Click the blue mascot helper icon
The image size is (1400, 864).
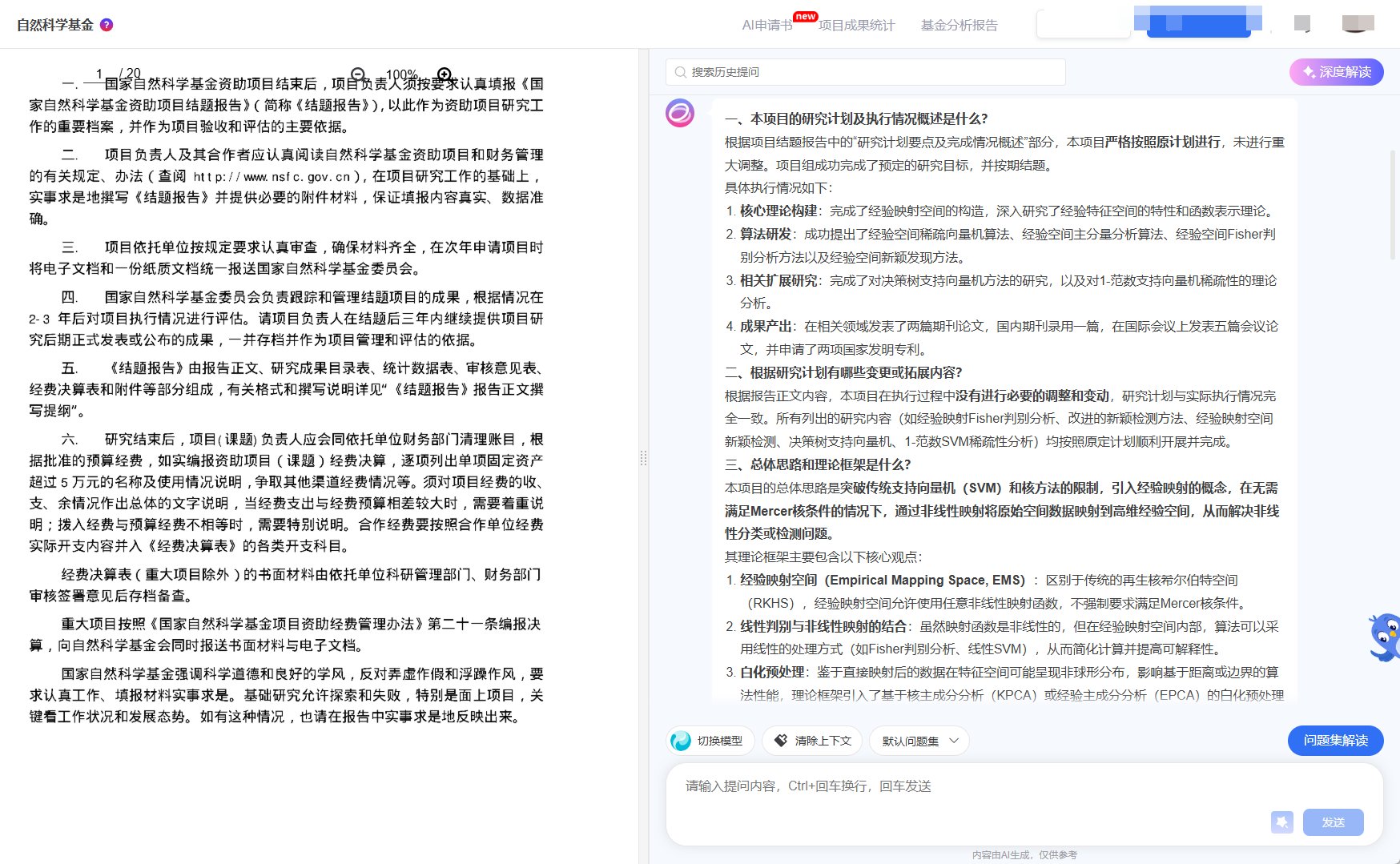1385,637
